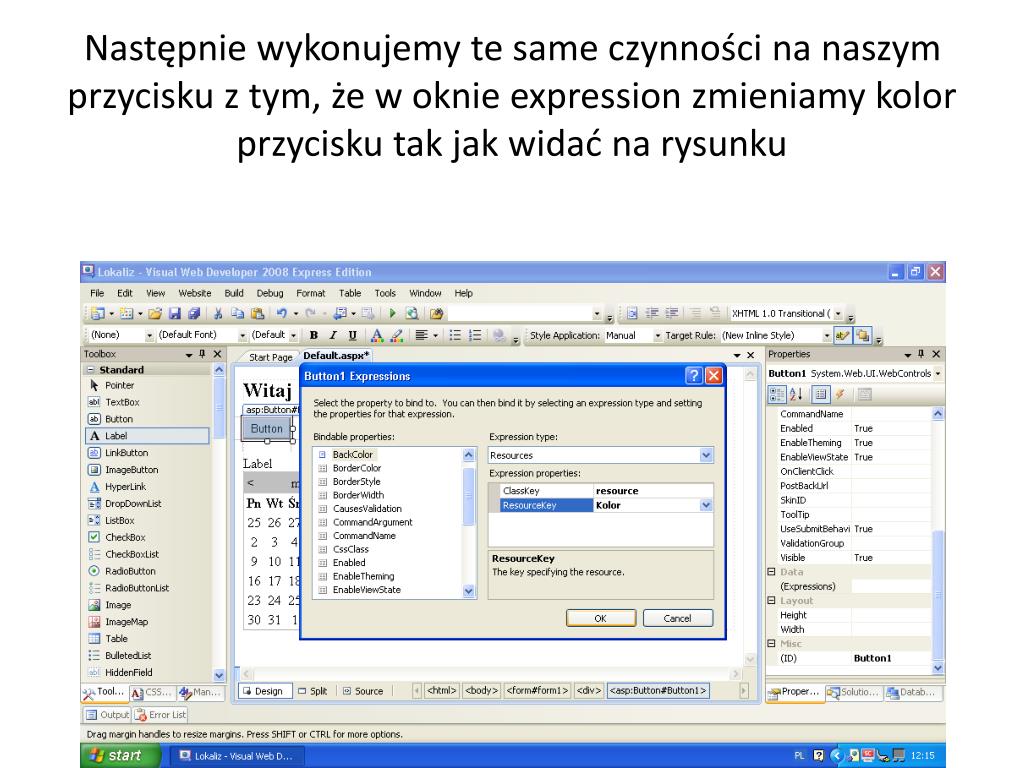Sort properties alphabetically
This screenshot has width=1024, height=768.
click(x=796, y=394)
